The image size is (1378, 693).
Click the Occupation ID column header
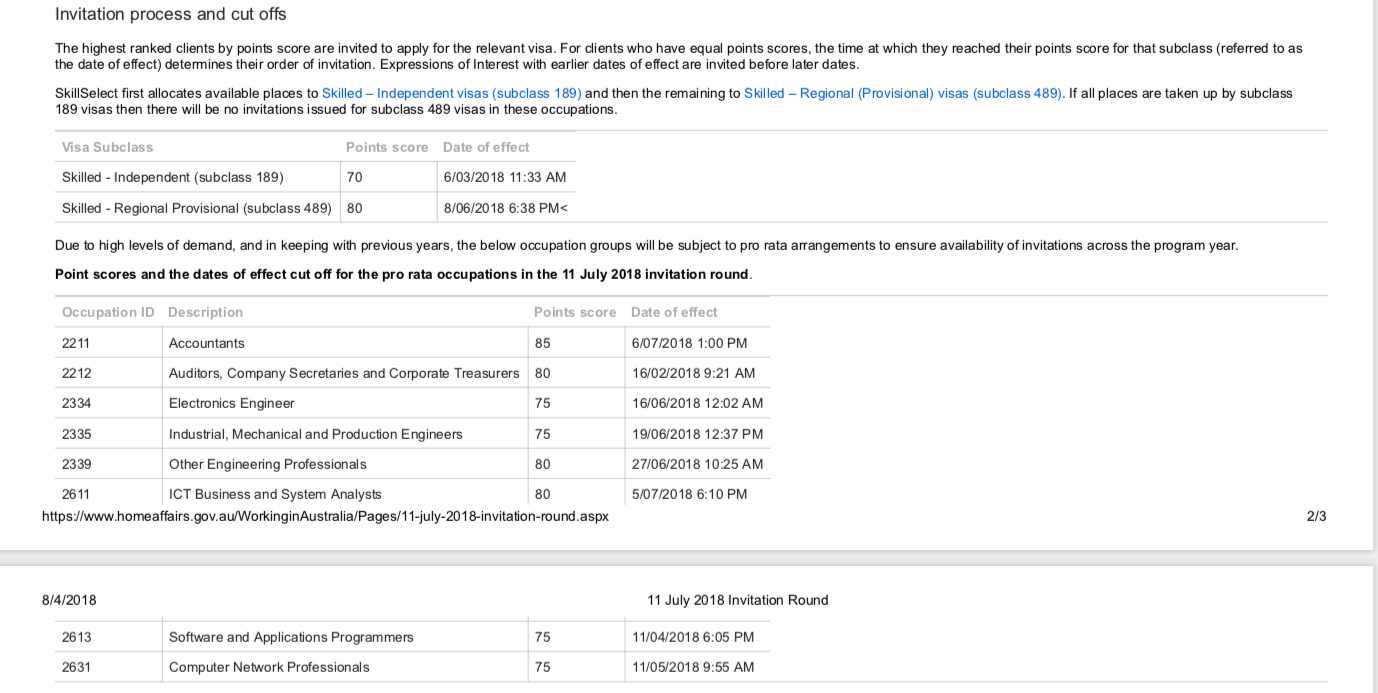click(108, 312)
